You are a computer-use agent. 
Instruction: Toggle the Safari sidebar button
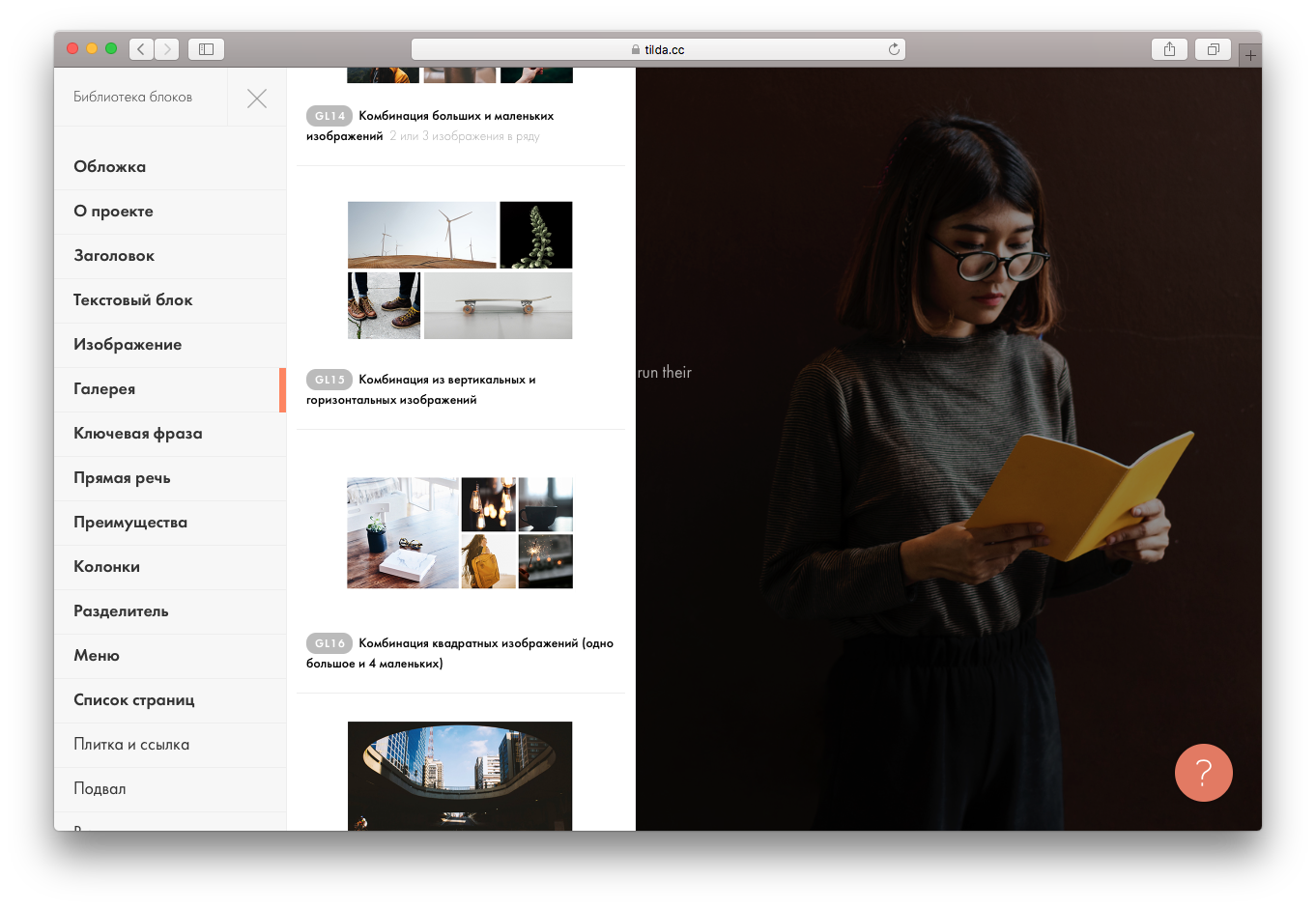206,49
